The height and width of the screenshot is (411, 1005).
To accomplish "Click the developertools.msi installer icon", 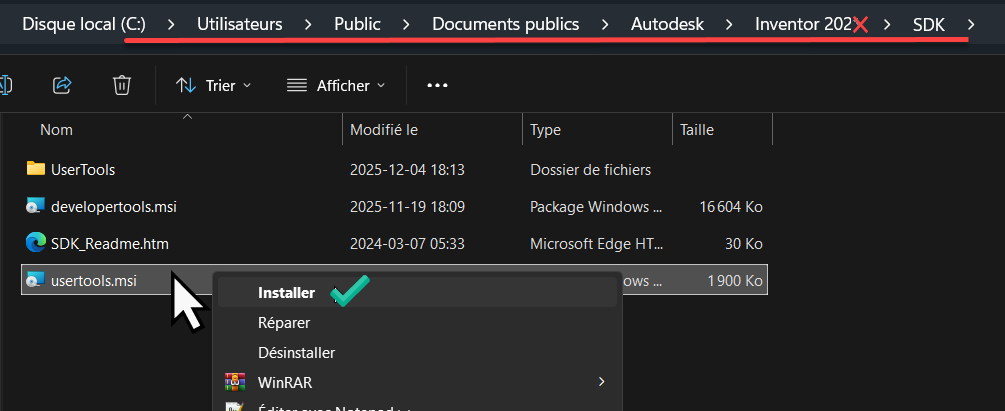I will tap(36, 206).
